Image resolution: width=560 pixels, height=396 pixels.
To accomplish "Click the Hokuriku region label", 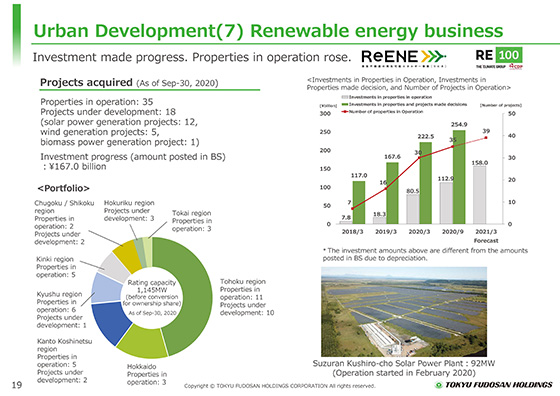I will click(x=129, y=211).
